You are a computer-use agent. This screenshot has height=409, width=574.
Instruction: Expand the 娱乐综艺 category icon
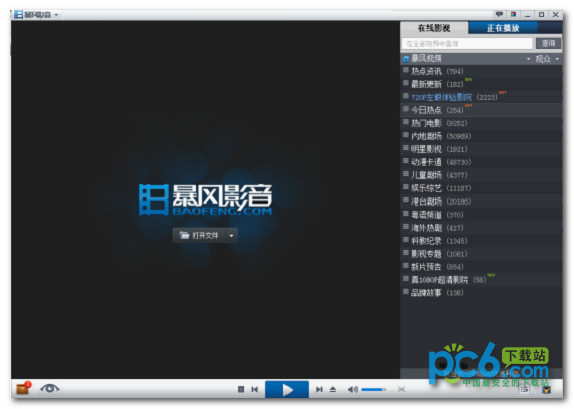click(x=406, y=187)
